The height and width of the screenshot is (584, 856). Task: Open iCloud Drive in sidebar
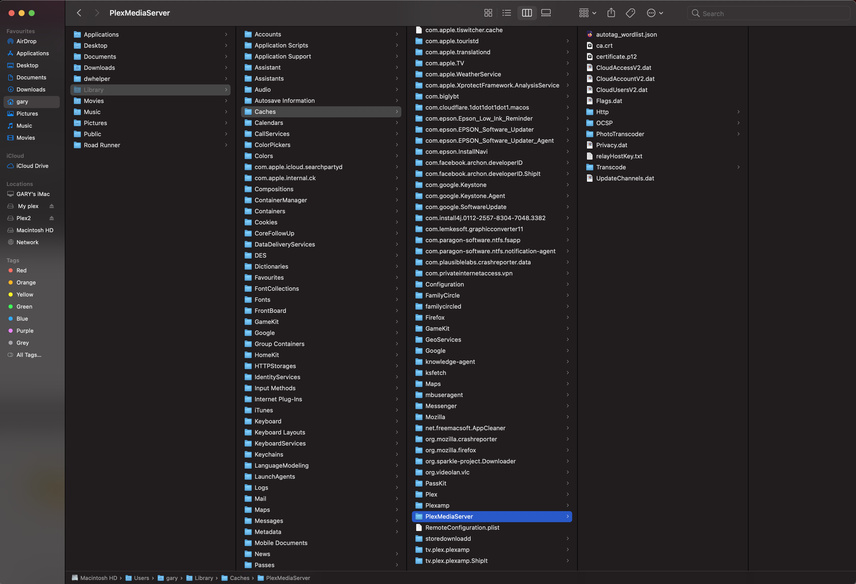pyautogui.click(x=32, y=166)
